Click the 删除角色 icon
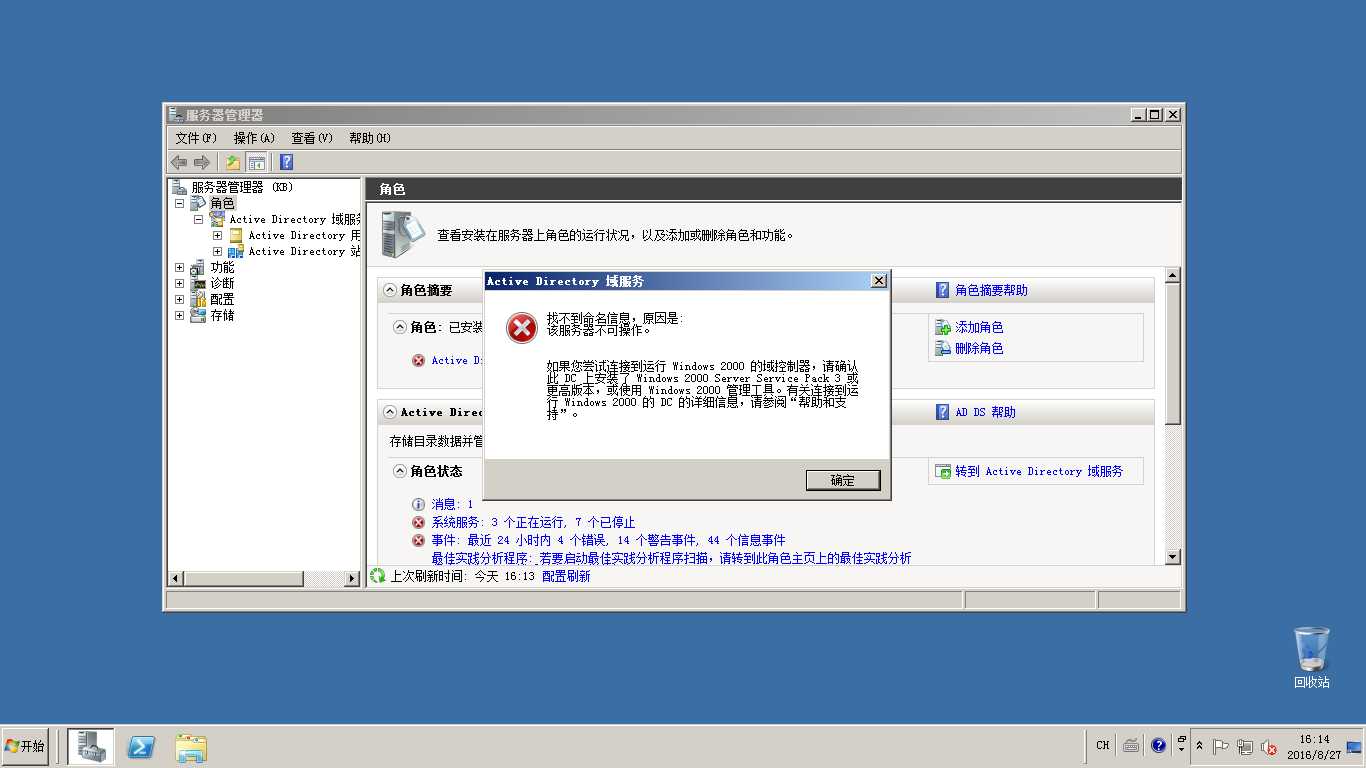Screen dimensions: 1366x768 point(942,348)
